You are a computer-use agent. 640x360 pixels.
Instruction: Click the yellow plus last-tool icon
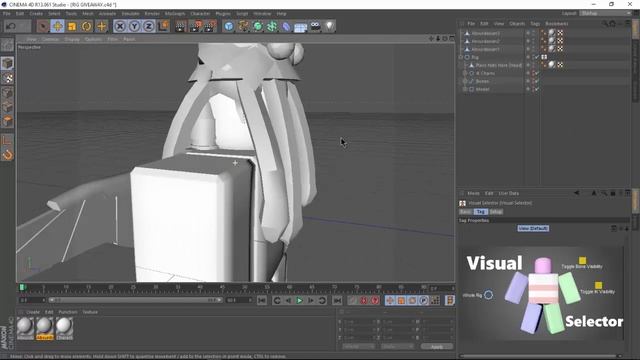point(101,27)
